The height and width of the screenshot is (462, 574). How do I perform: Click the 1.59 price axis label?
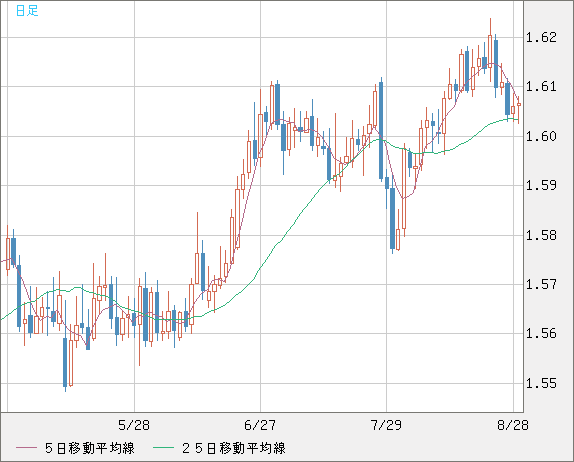coord(541,185)
